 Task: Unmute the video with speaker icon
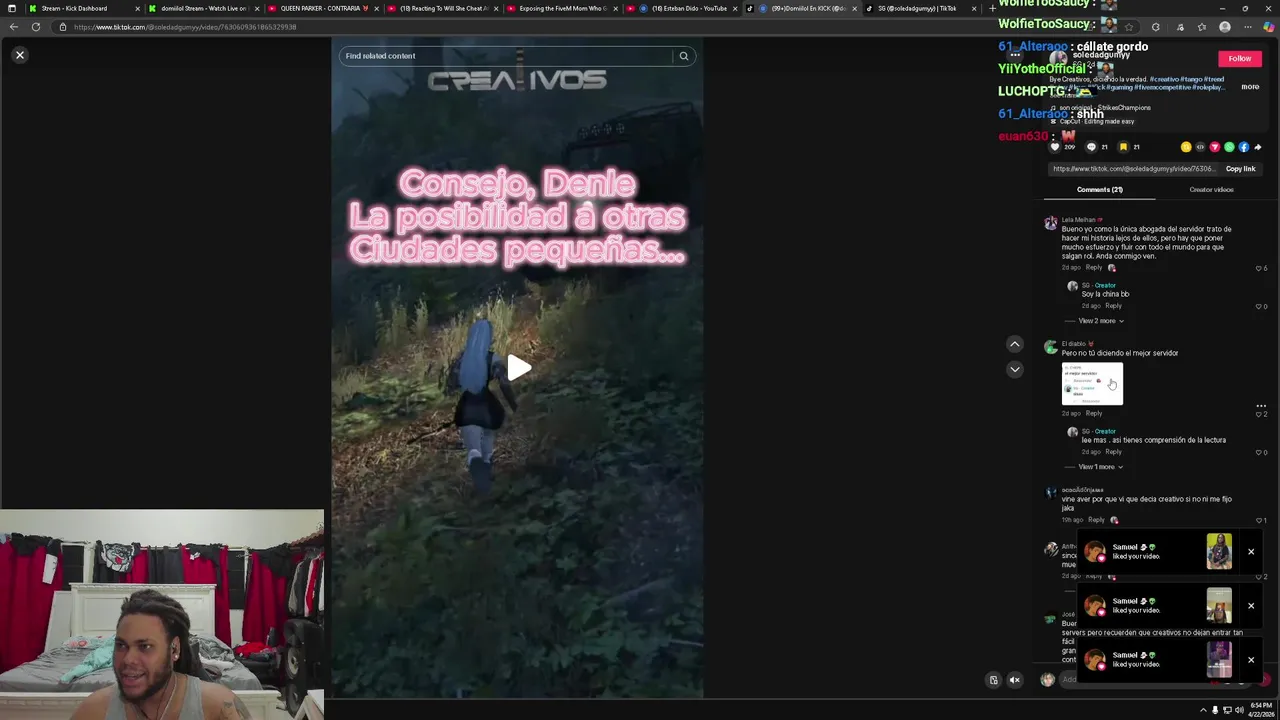[1014, 680]
